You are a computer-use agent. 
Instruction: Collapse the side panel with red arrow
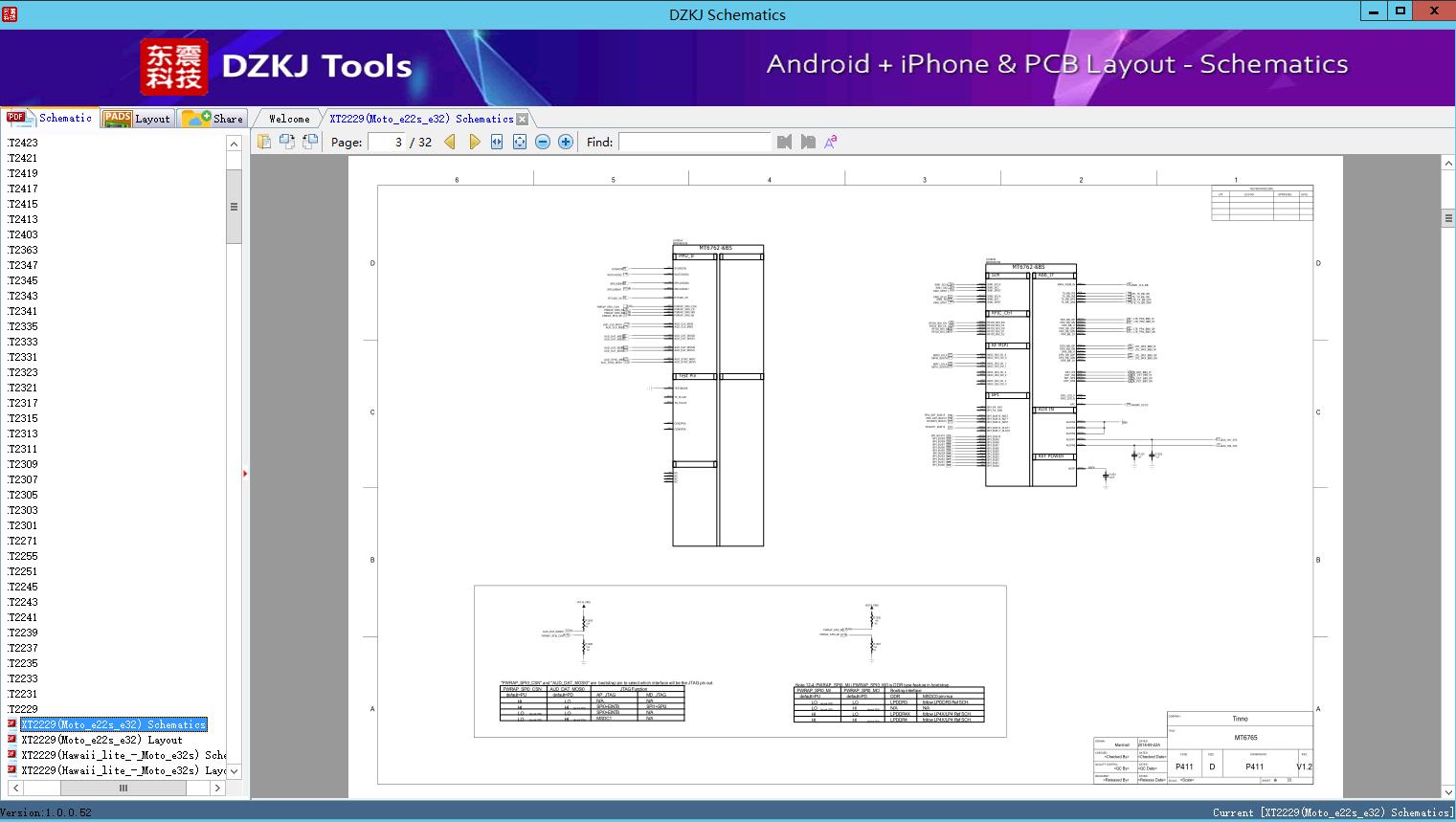click(245, 474)
